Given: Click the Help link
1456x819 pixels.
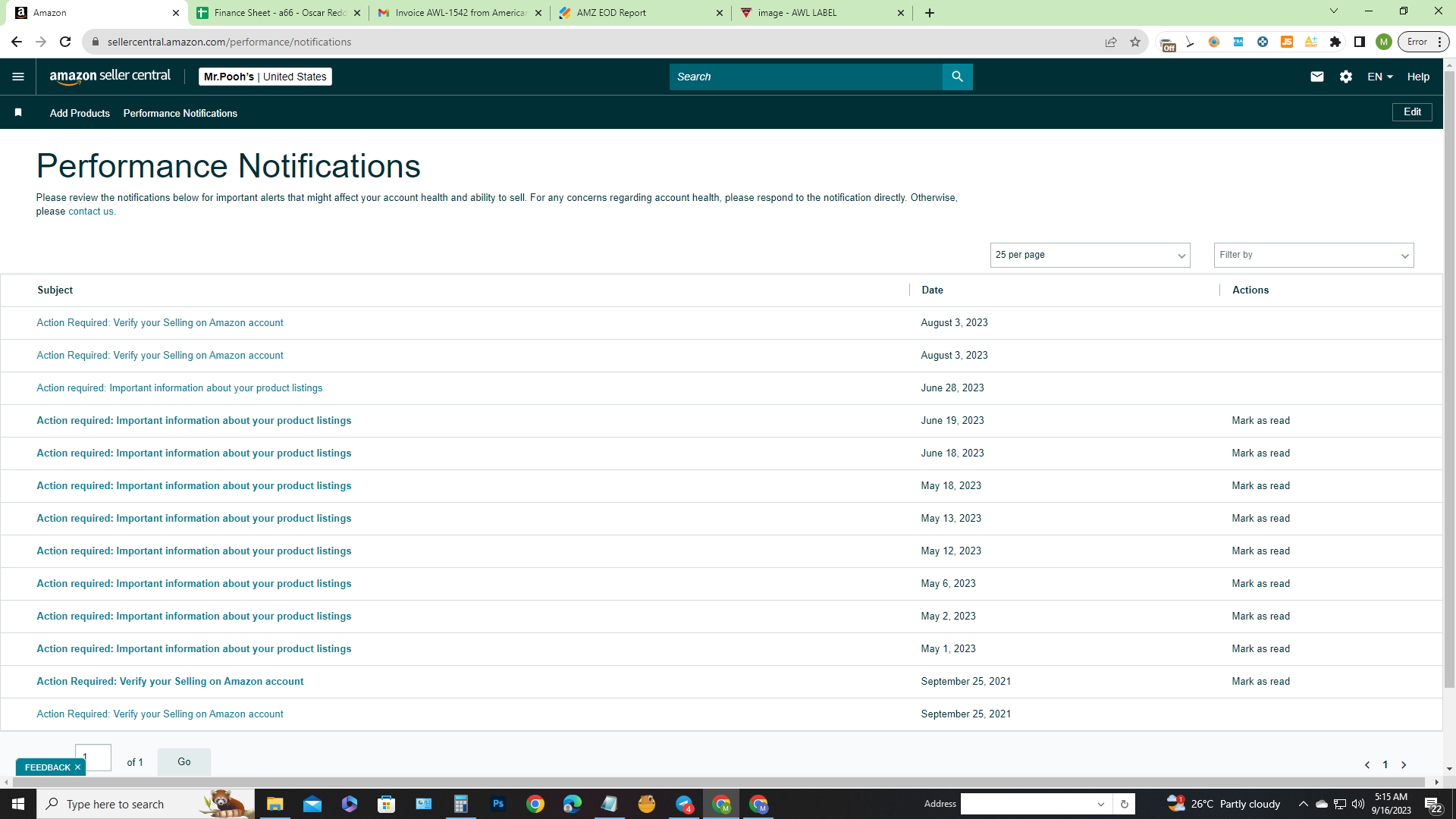Looking at the screenshot, I should coord(1418,77).
